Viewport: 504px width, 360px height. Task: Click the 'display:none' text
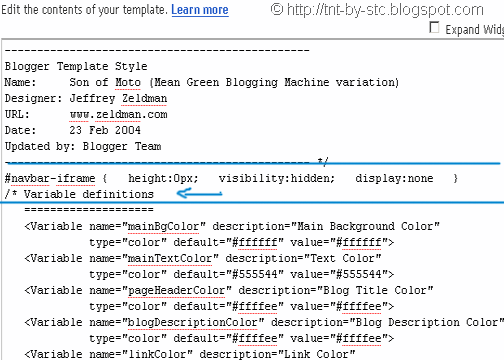pos(394,178)
